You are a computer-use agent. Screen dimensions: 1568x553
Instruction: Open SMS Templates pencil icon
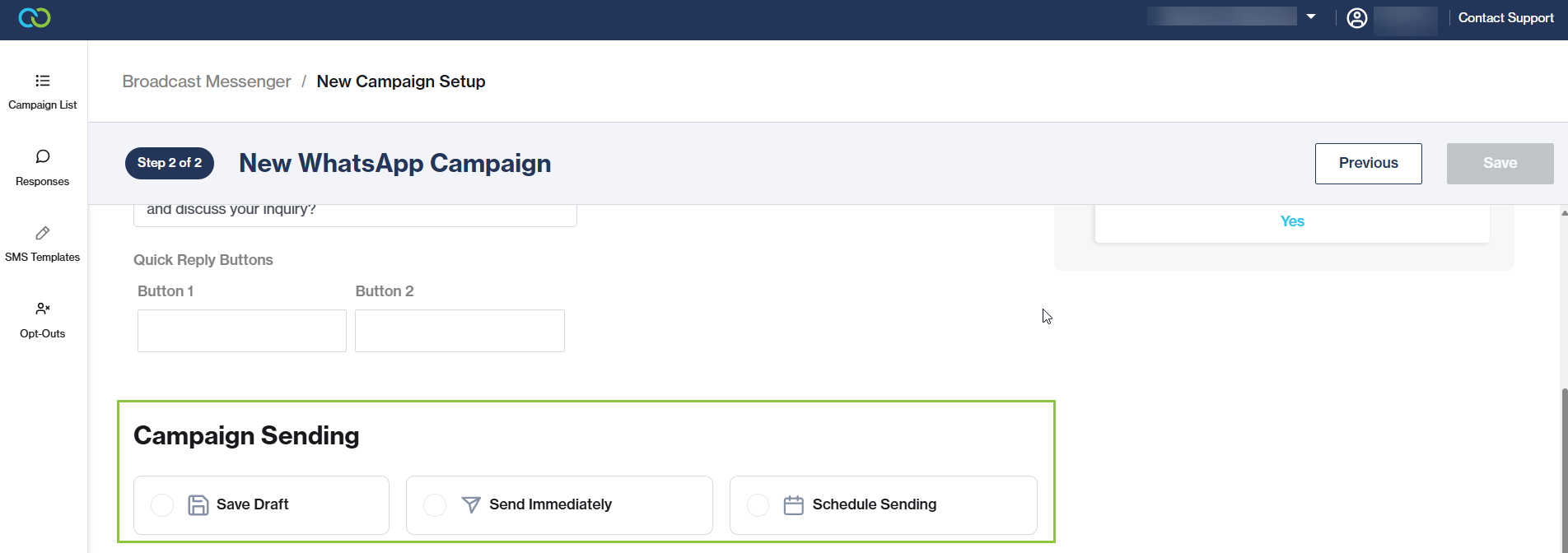coord(43,233)
